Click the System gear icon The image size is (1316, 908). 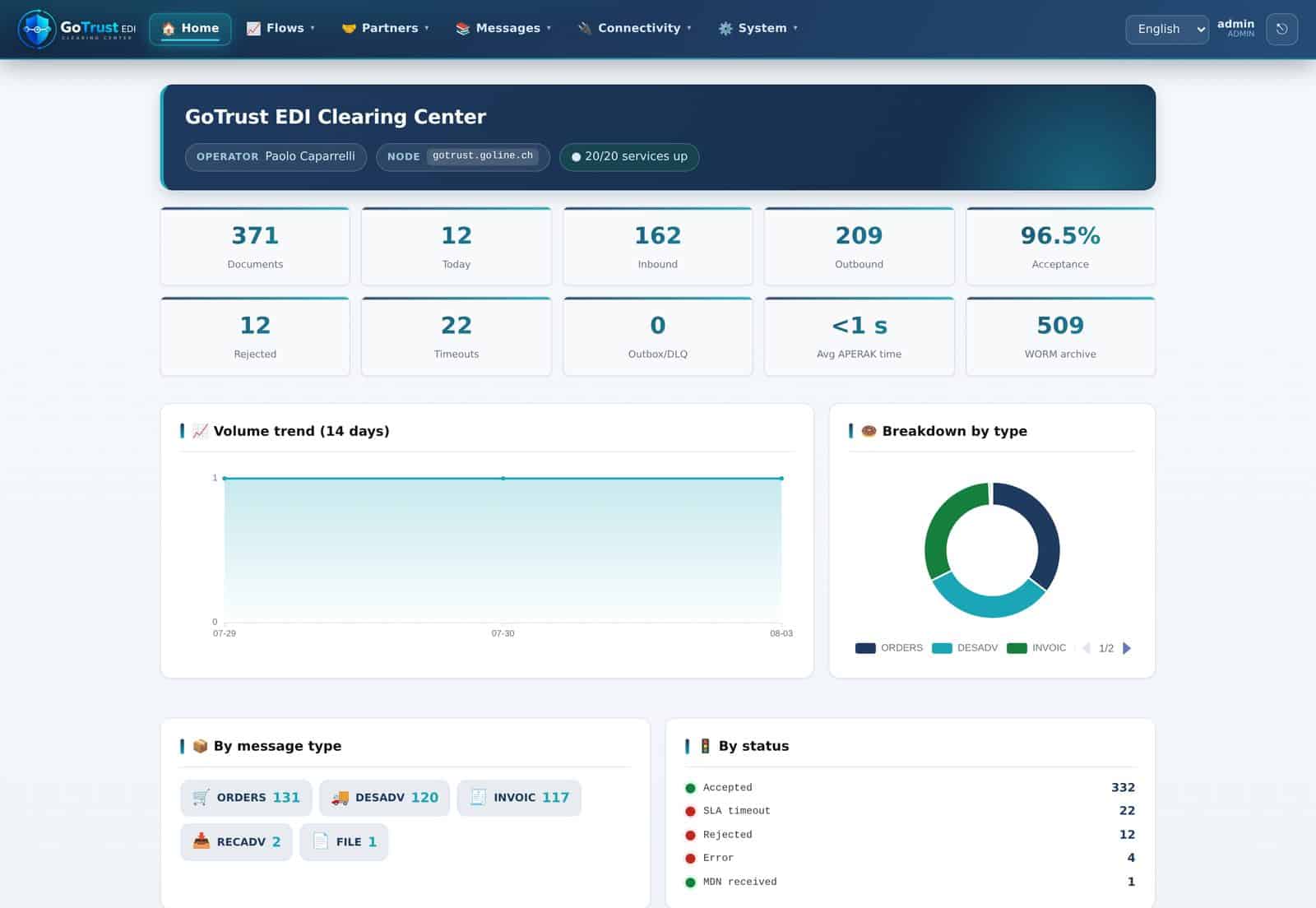[x=725, y=29]
